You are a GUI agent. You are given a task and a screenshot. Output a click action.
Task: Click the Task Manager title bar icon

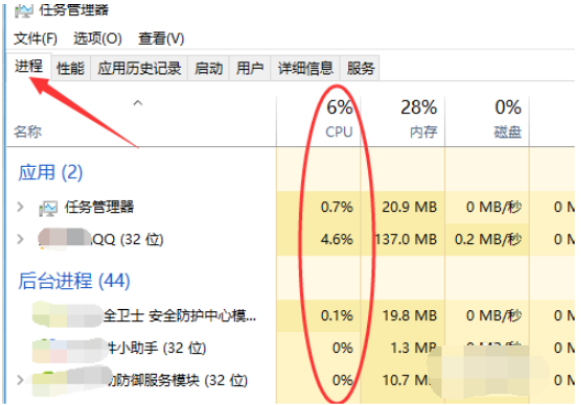point(24,10)
